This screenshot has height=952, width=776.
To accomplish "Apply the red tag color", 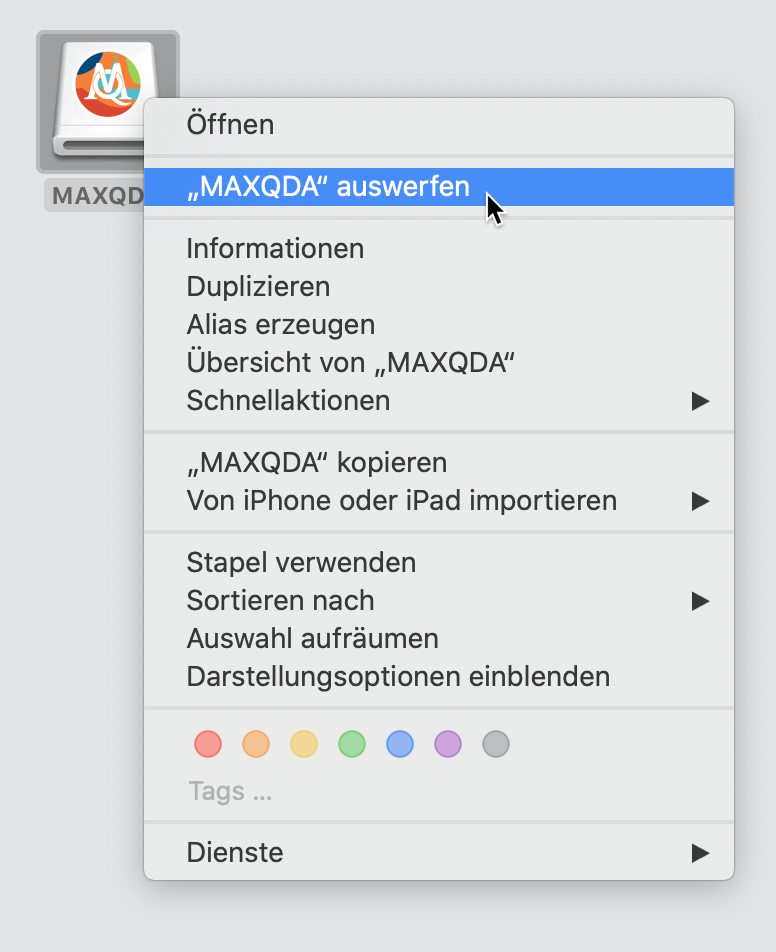I will coord(208,744).
